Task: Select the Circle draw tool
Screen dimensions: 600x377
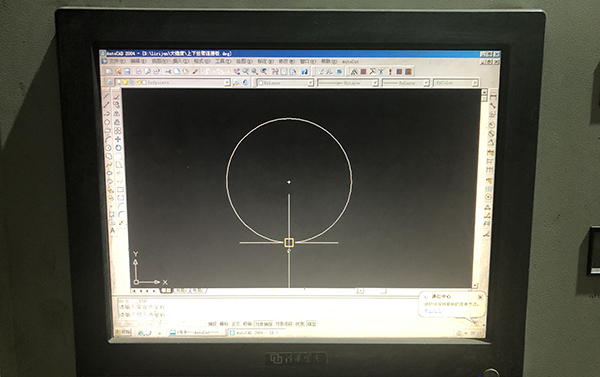Action: pos(108,148)
